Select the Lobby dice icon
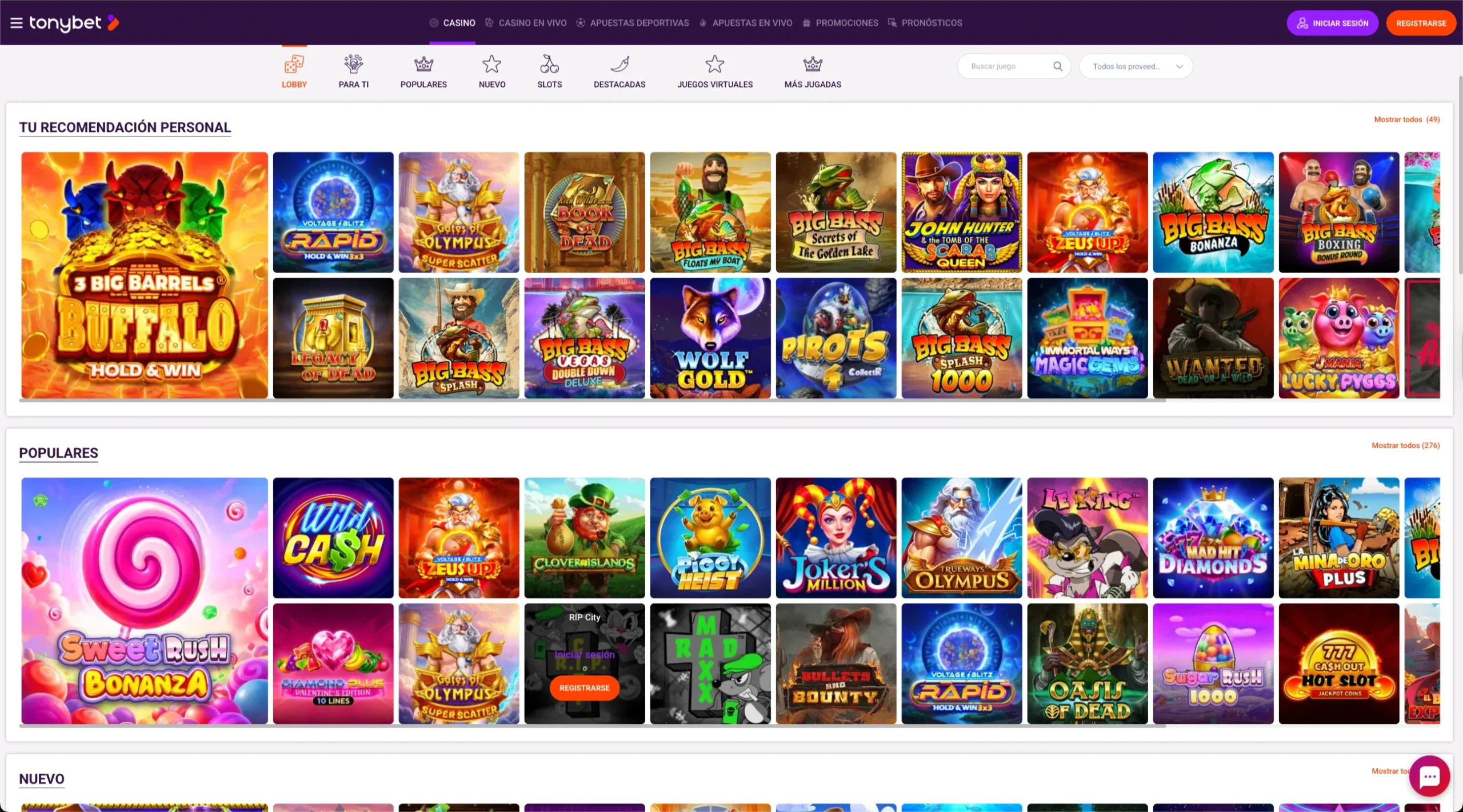1463x812 pixels. click(294, 65)
